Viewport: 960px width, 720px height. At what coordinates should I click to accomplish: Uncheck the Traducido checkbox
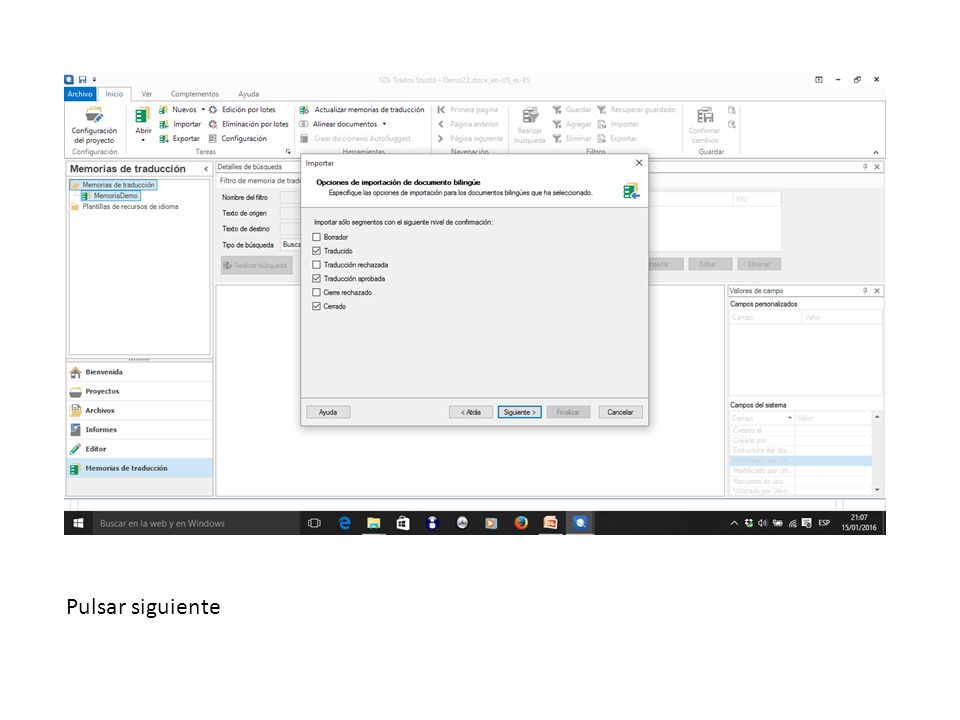tap(317, 251)
